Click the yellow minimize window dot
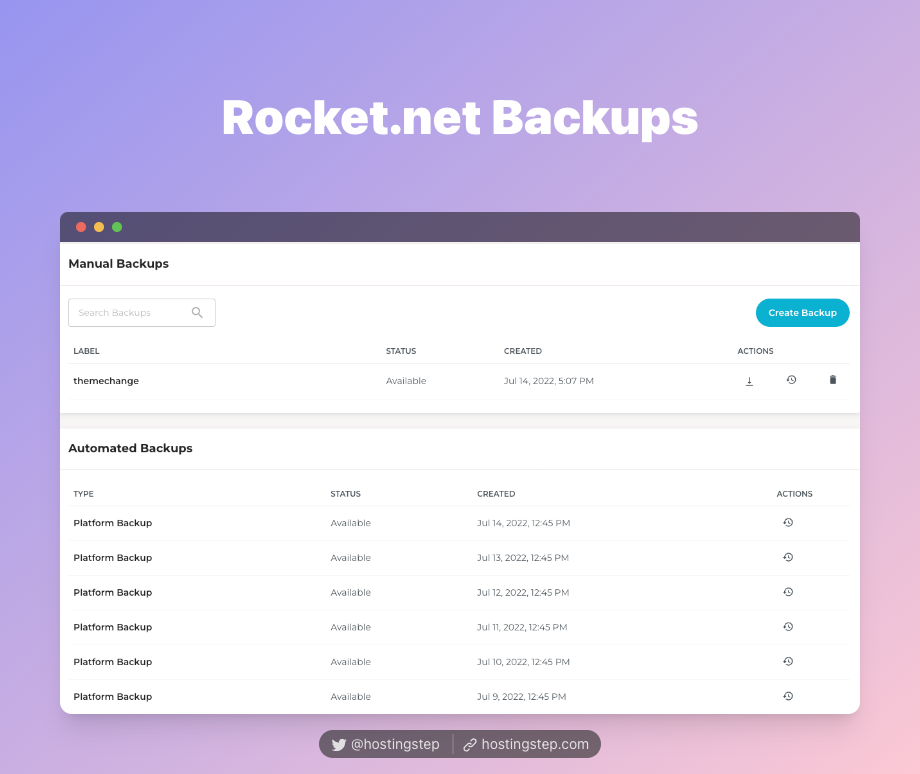920x774 pixels. (99, 227)
